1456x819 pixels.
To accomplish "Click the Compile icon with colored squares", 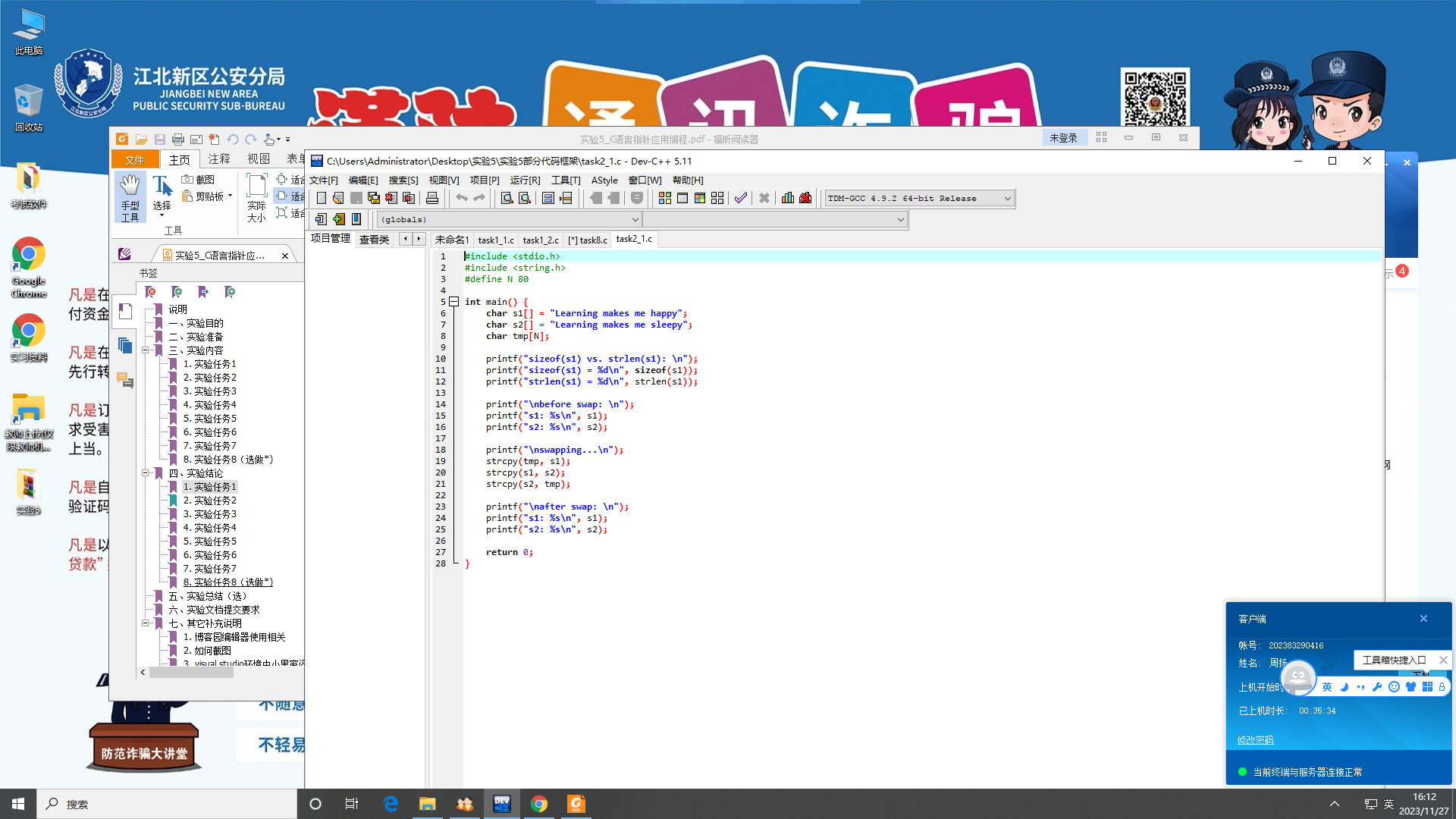I will tap(665, 198).
